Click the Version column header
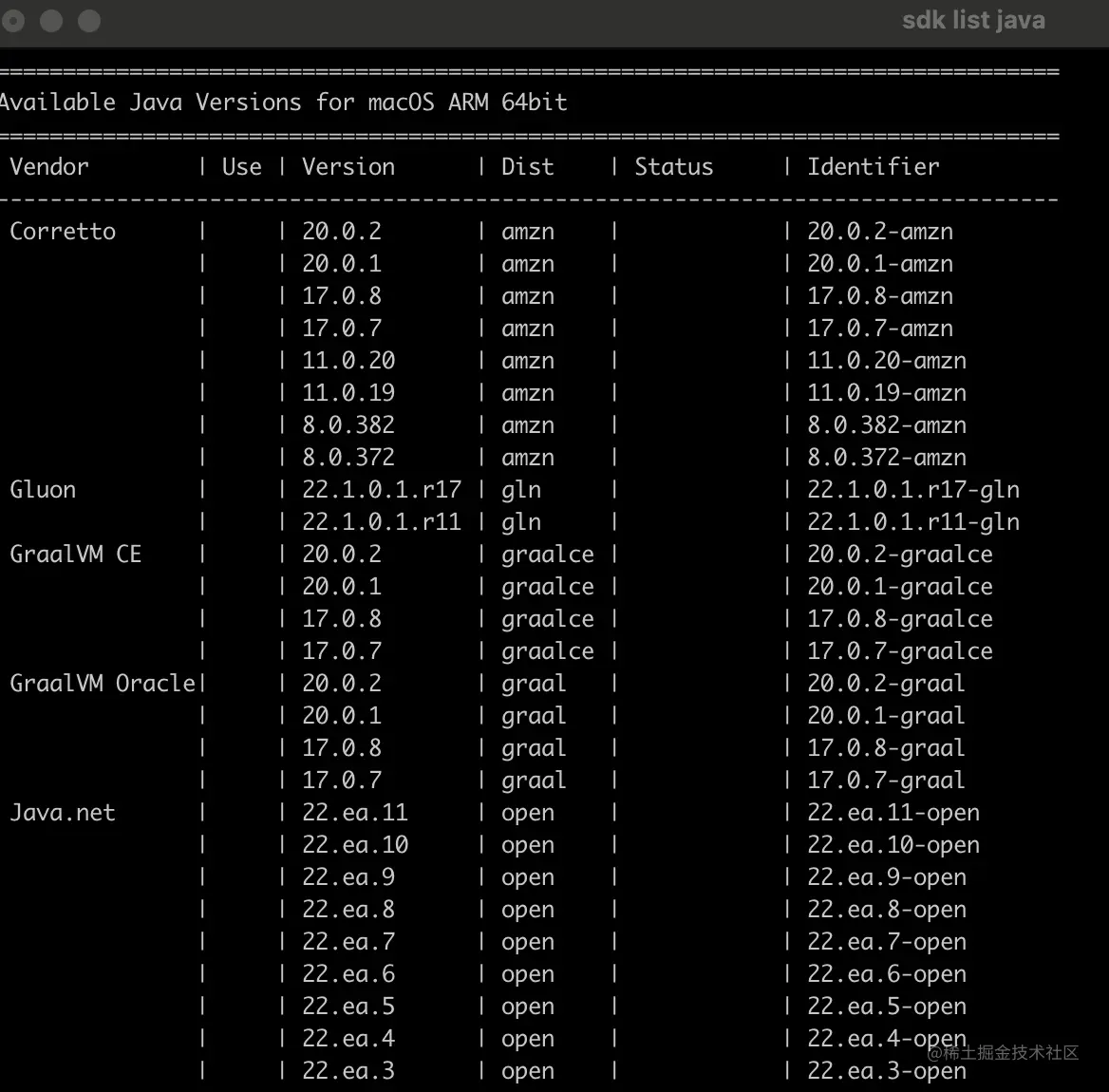 [x=348, y=167]
